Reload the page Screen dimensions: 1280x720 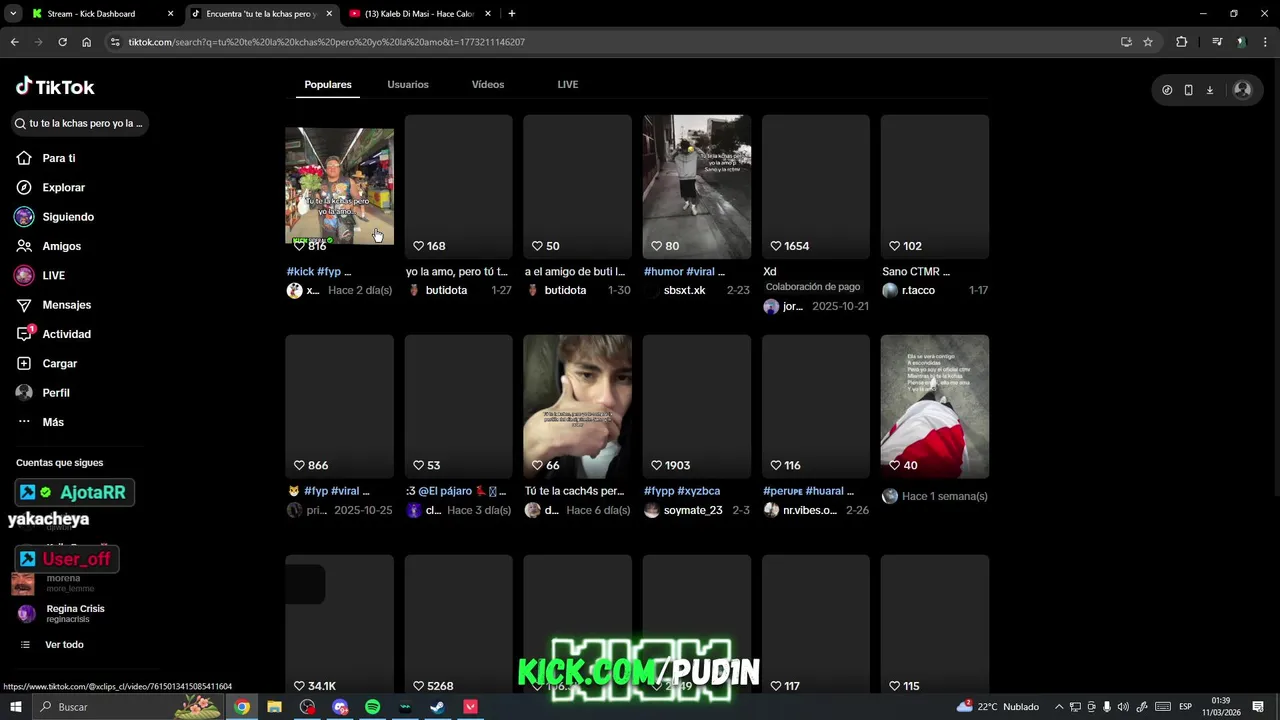coord(62,42)
